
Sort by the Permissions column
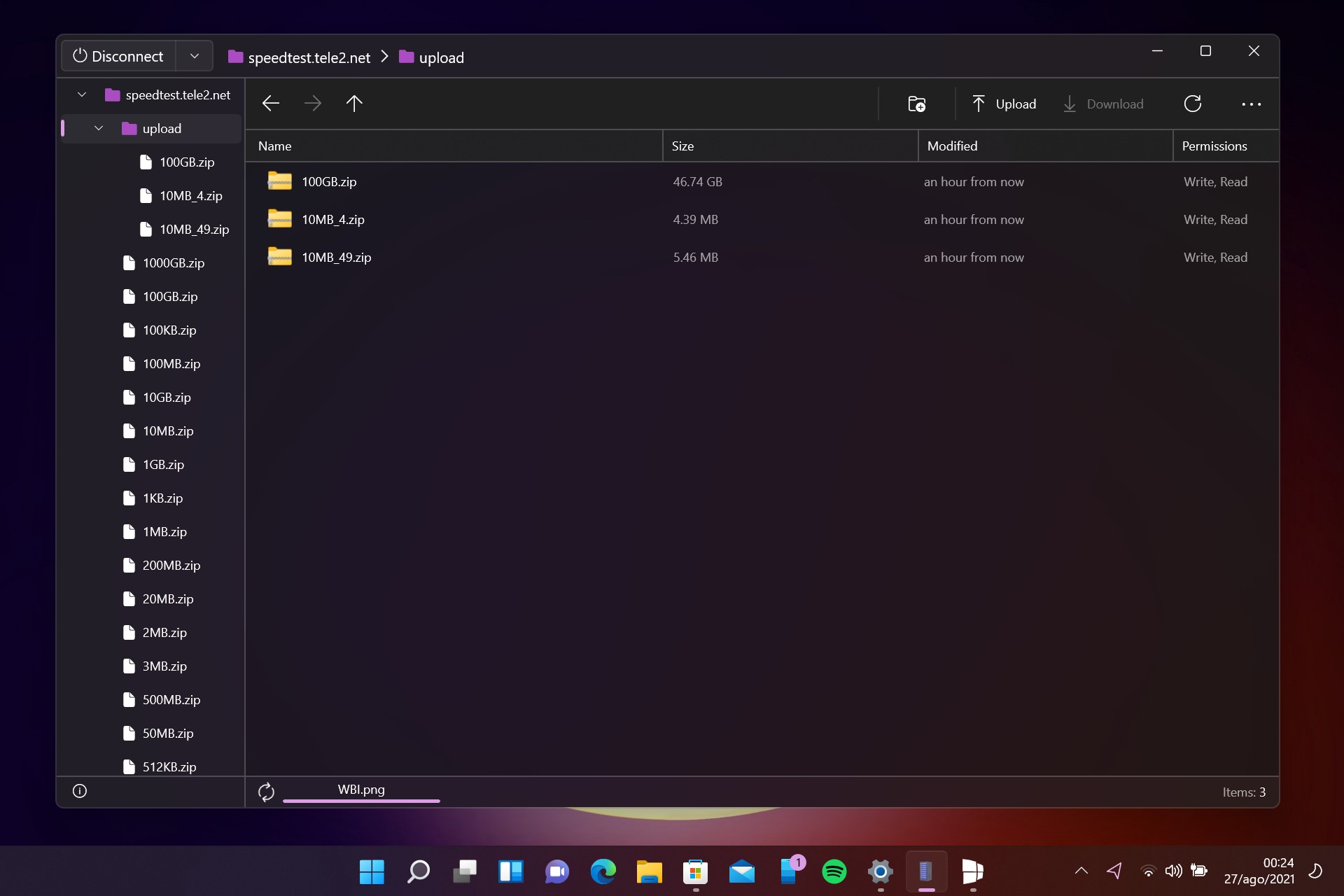point(1226,146)
